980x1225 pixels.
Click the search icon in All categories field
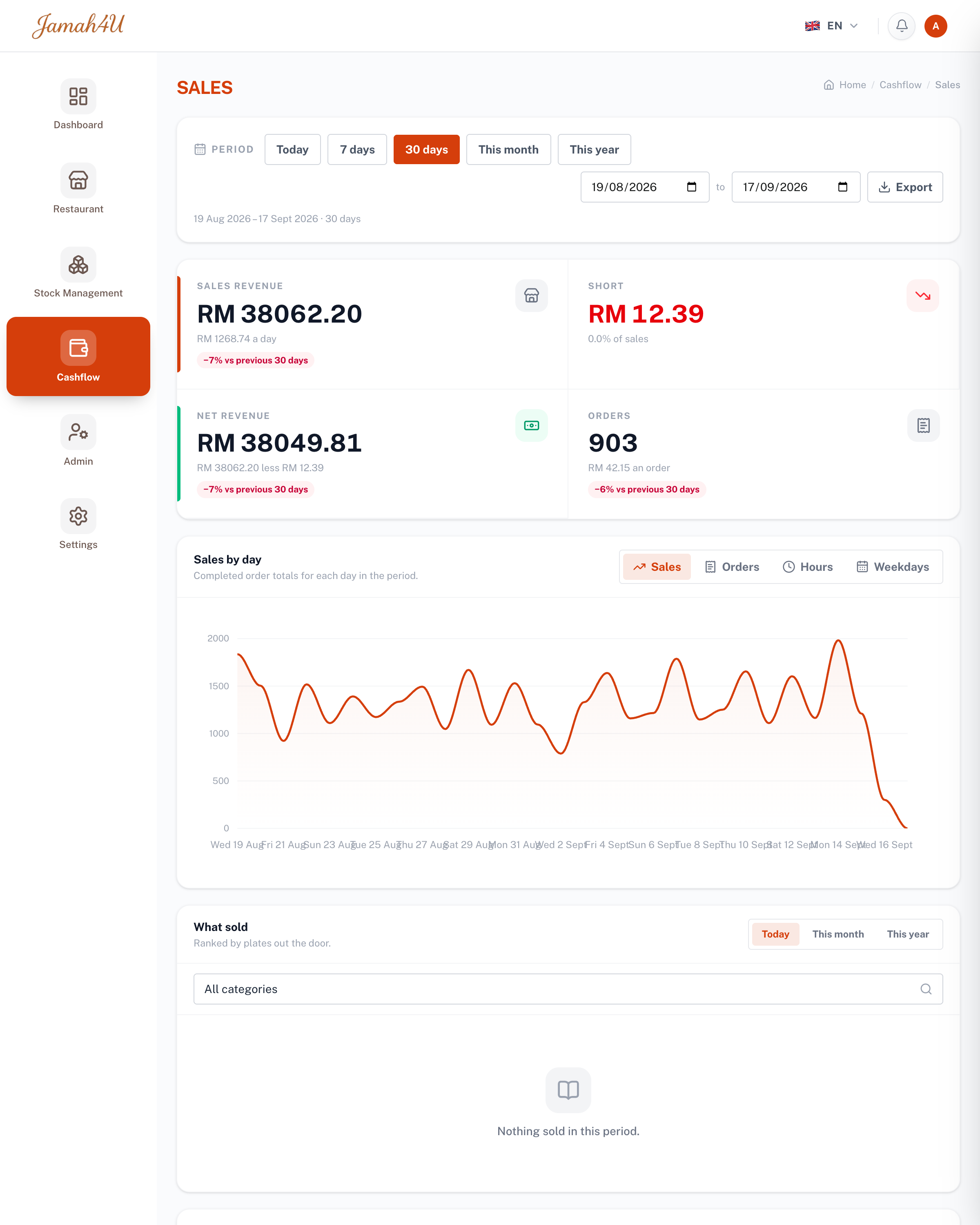pyautogui.click(x=926, y=989)
